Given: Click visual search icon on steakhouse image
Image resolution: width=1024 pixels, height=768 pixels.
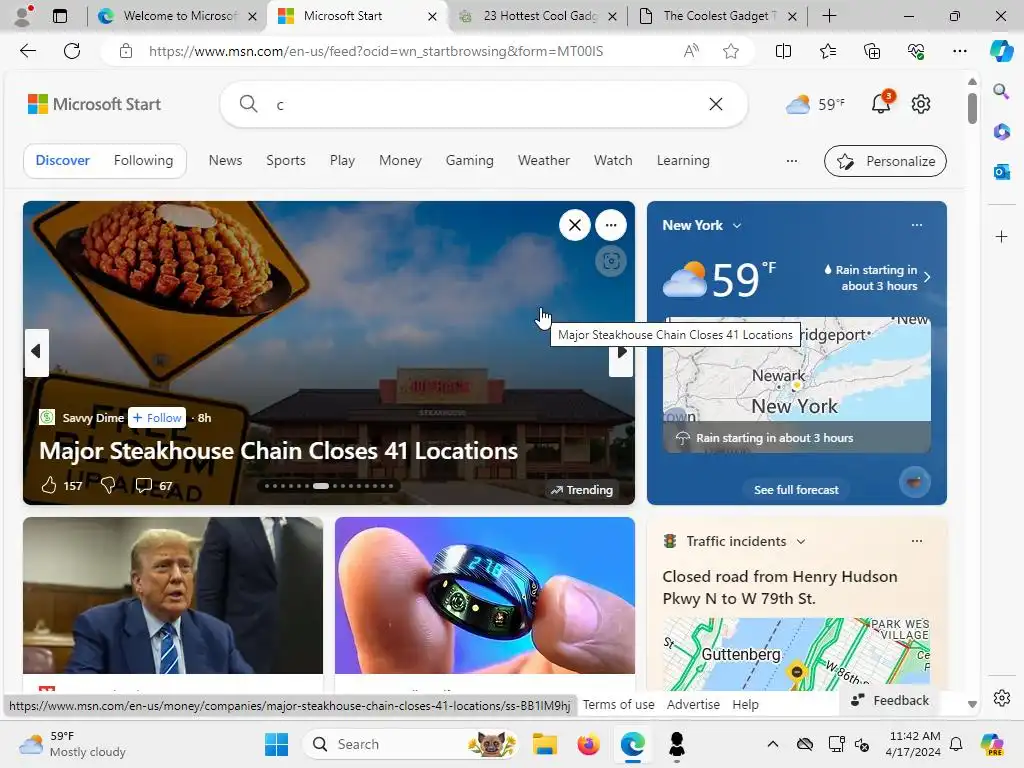Looking at the screenshot, I should [x=611, y=262].
